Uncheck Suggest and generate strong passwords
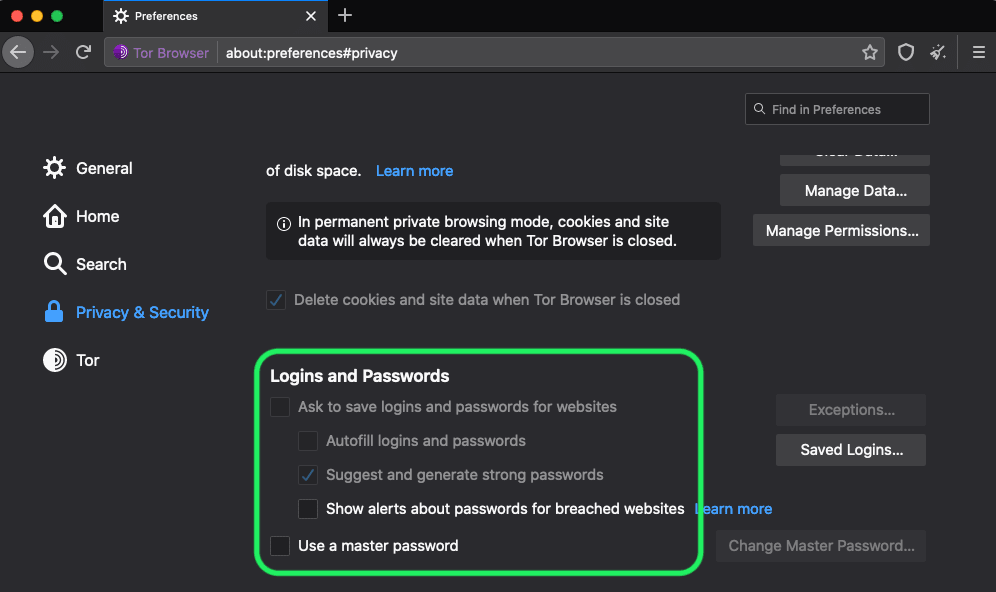 pyautogui.click(x=308, y=474)
